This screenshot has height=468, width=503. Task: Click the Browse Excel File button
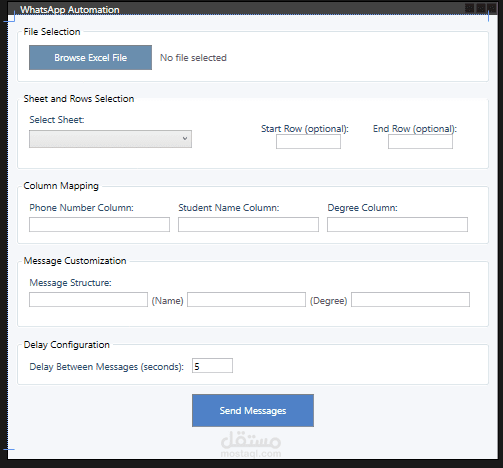[90, 58]
